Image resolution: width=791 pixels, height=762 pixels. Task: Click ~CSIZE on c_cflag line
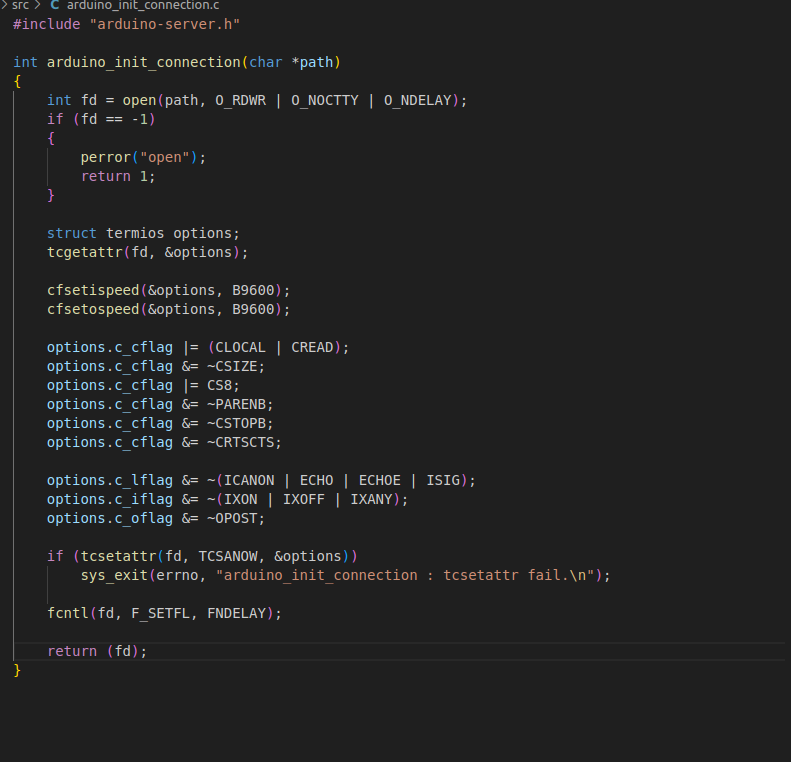click(x=232, y=367)
